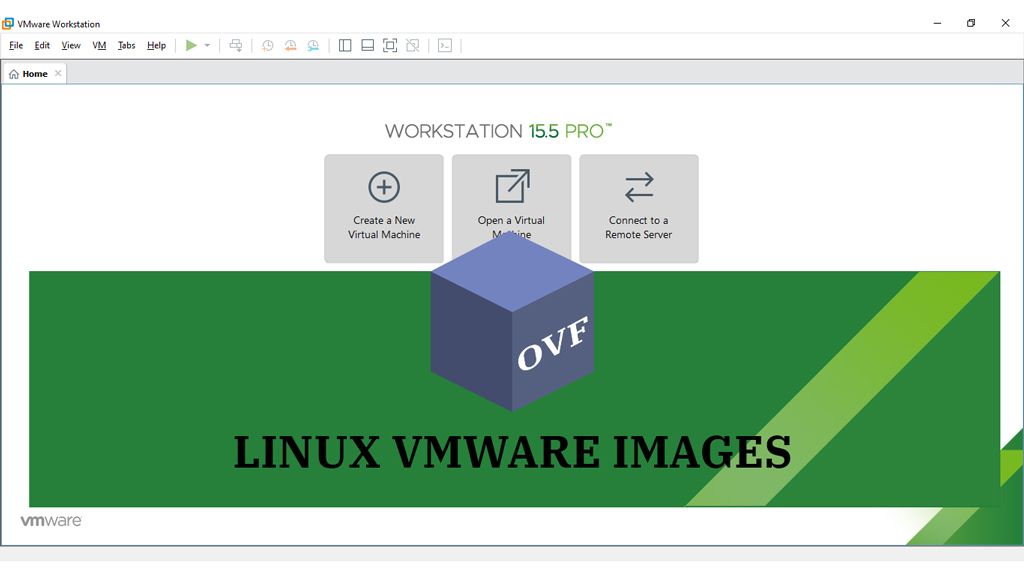
Task: Switch to Unity mode
Action: pyautogui.click(x=412, y=45)
